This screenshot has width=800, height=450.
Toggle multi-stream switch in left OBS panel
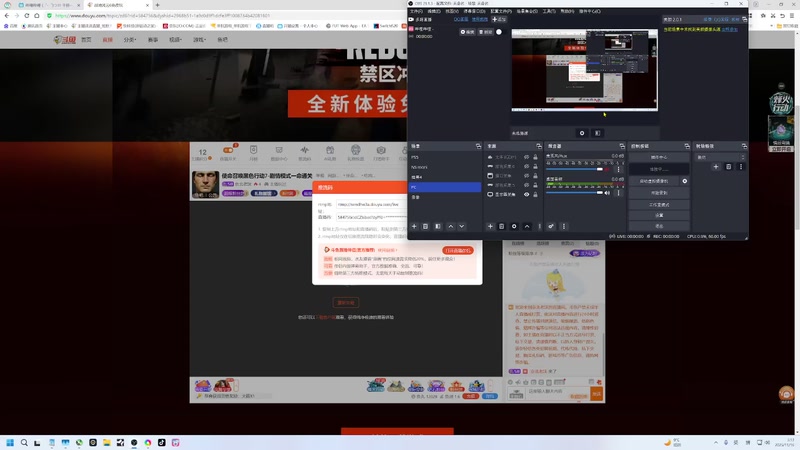(499, 32)
